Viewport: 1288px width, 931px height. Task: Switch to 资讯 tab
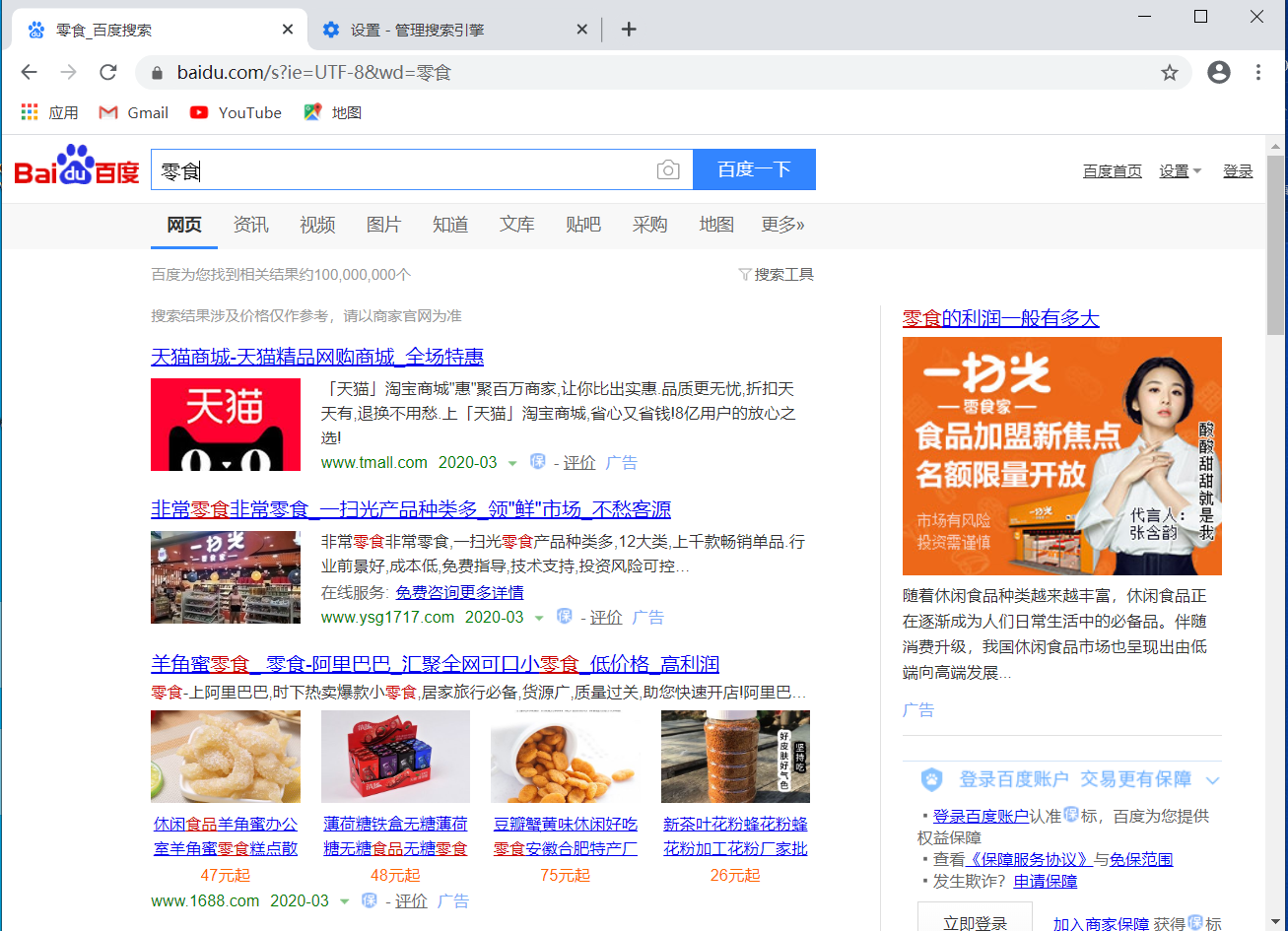point(250,225)
